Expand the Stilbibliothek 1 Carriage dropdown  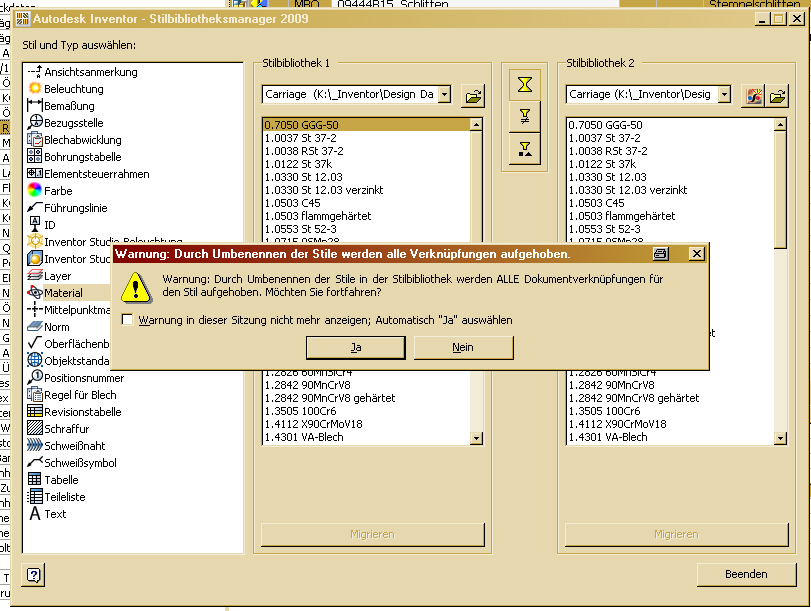click(x=444, y=94)
